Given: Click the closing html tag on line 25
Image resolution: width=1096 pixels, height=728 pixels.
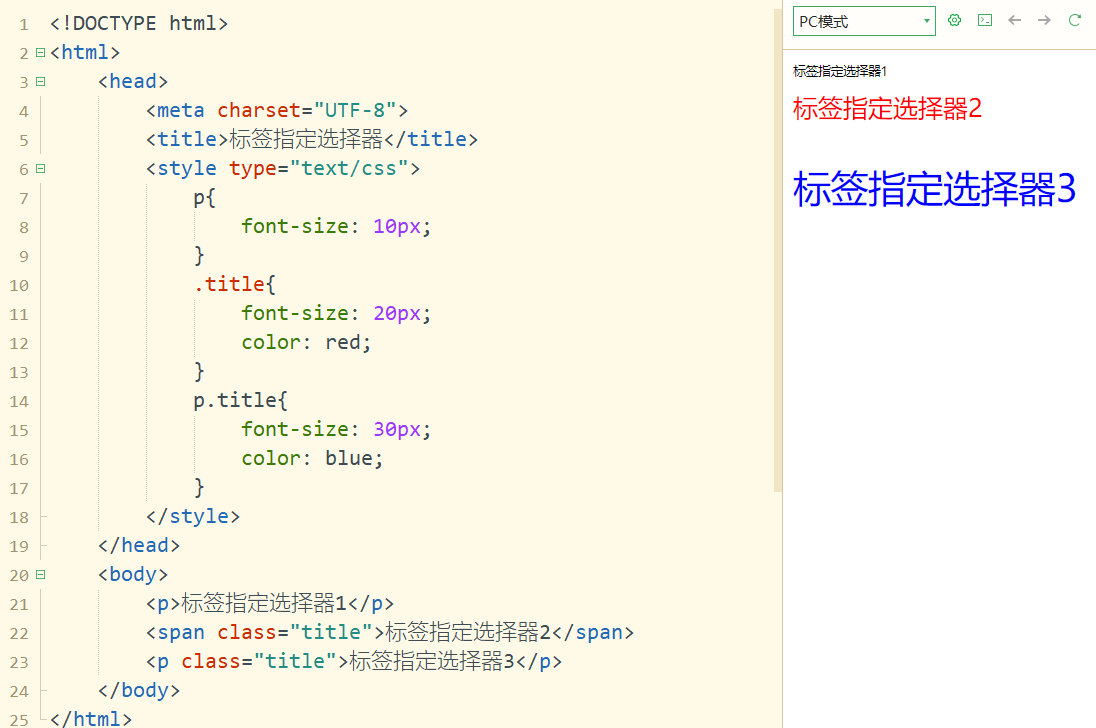Looking at the screenshot, I should click(91, 718).
